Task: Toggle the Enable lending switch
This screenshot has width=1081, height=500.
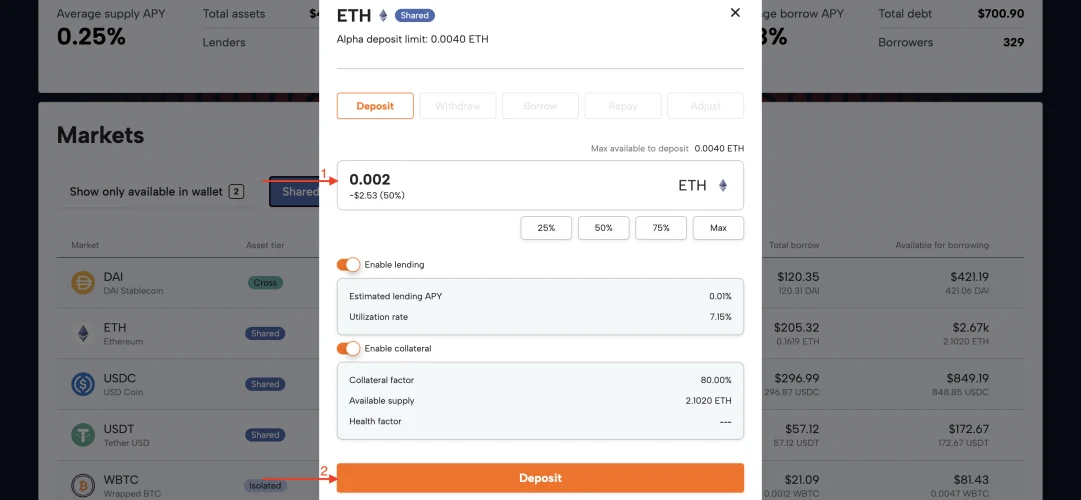Action: click(x=348, y=265)
